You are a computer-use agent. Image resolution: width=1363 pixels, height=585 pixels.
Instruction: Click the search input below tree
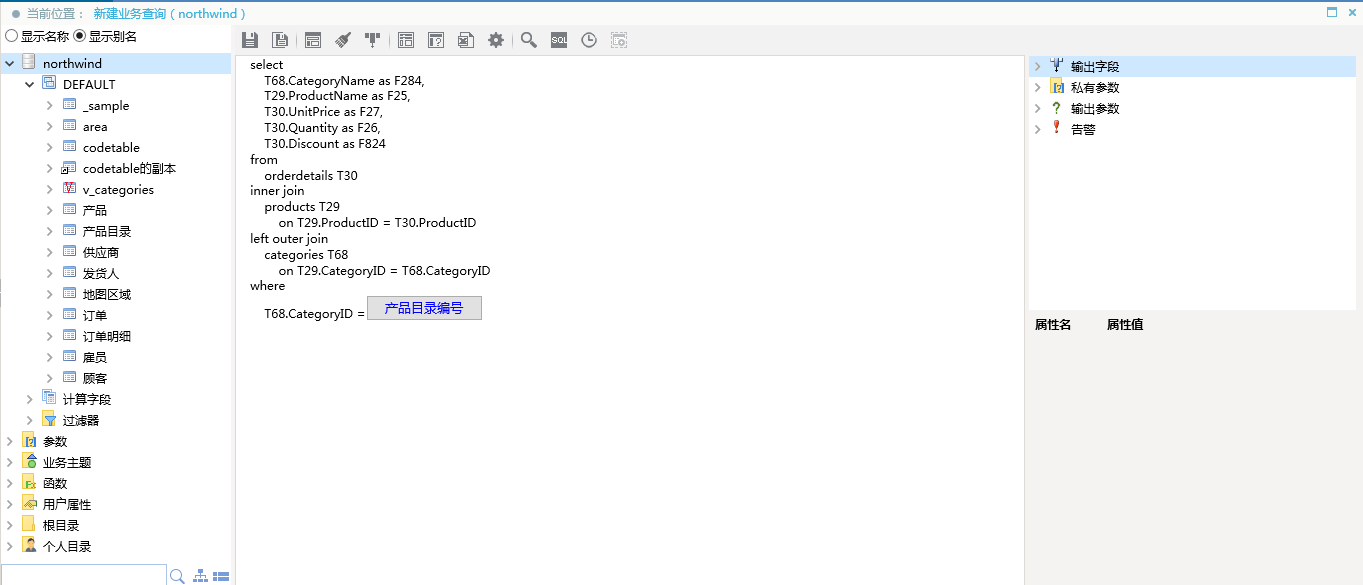click(83, 576)
